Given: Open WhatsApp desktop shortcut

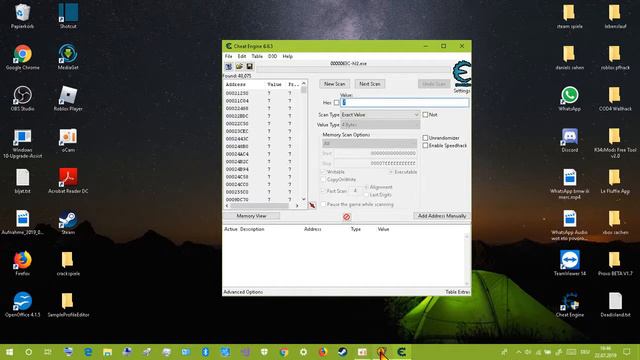Looking at the screenshot, I should pyautogui.click(x=569, y=99).
